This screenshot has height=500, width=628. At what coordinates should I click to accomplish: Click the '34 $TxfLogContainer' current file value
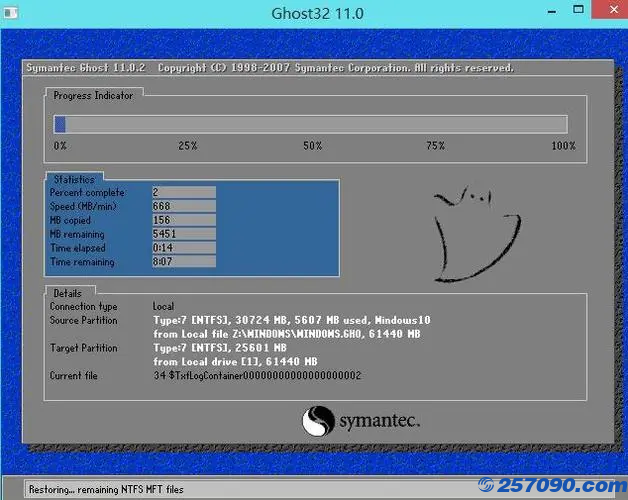click(257, 375)
